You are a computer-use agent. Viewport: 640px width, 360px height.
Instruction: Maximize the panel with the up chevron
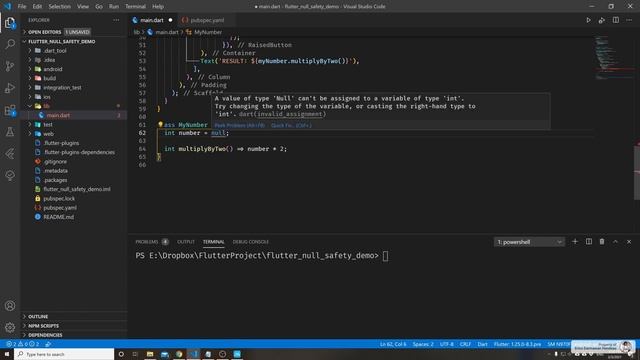coord(615,242)
